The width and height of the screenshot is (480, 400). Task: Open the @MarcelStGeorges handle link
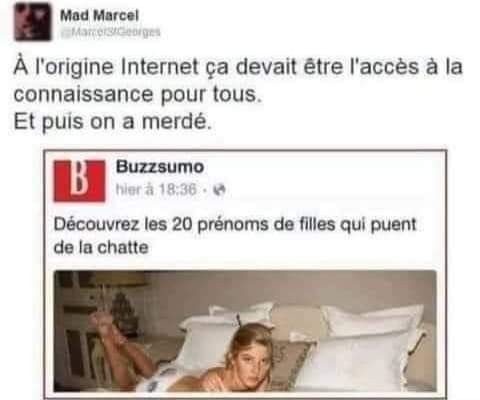pos(110,32)
